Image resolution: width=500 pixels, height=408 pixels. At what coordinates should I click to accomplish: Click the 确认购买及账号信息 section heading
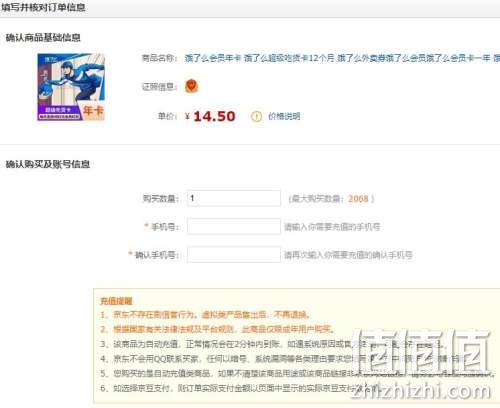point(48,164)
